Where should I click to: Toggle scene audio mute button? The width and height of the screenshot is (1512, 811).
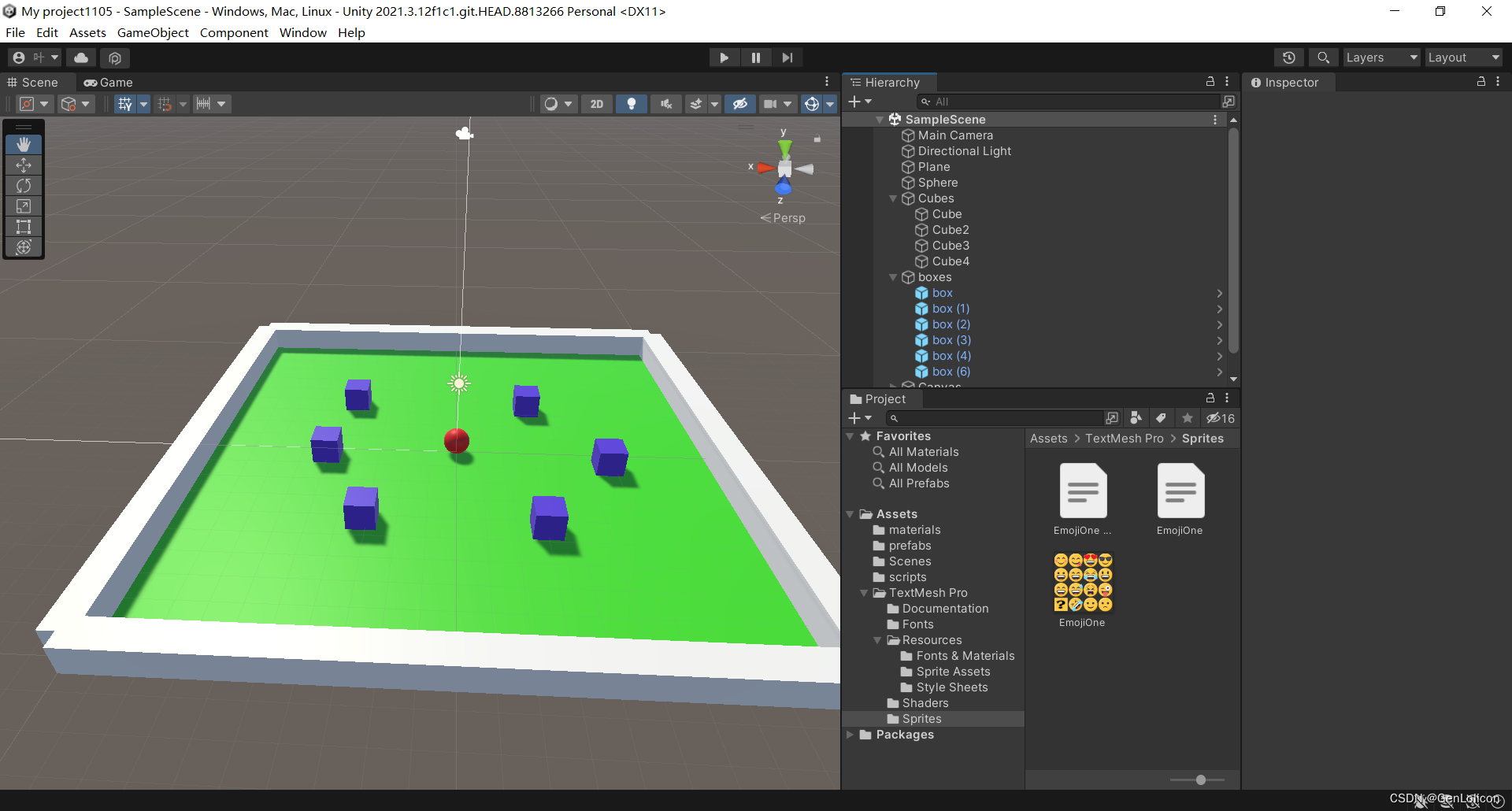(x=665, y=103)
